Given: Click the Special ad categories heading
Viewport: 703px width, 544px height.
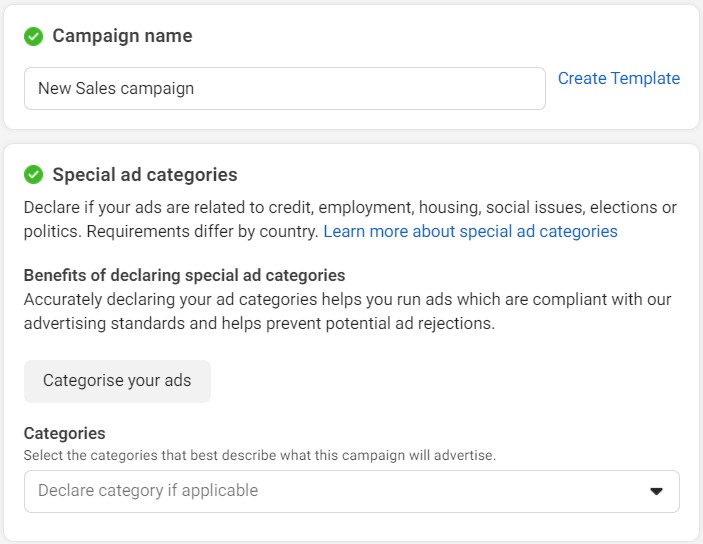Looking at the screenshot, I should click(x=145, y=174).
